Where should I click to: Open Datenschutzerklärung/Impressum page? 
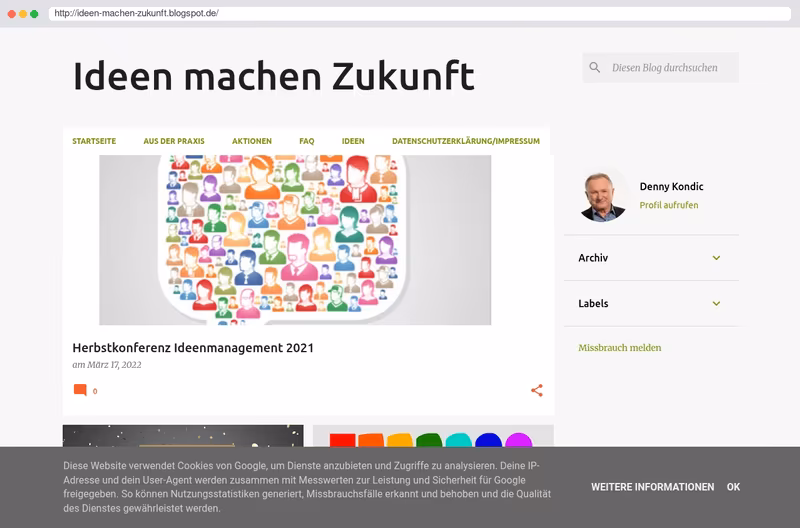pyautogui.click(x=466, y=141)
